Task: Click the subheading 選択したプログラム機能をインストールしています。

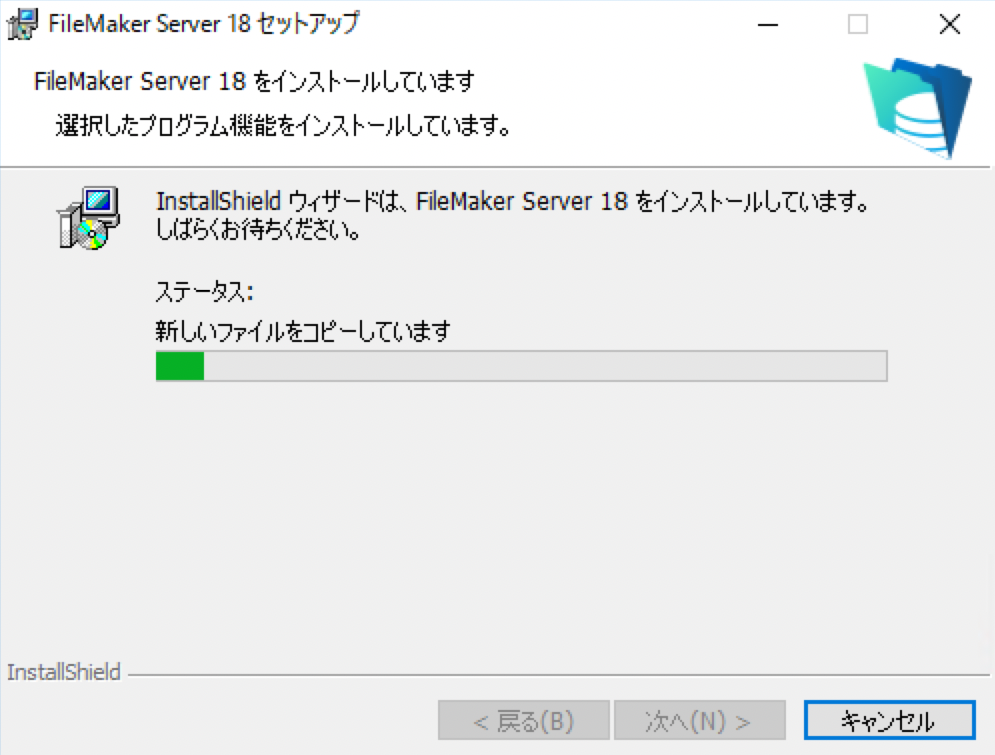Action: coord(284,126)
